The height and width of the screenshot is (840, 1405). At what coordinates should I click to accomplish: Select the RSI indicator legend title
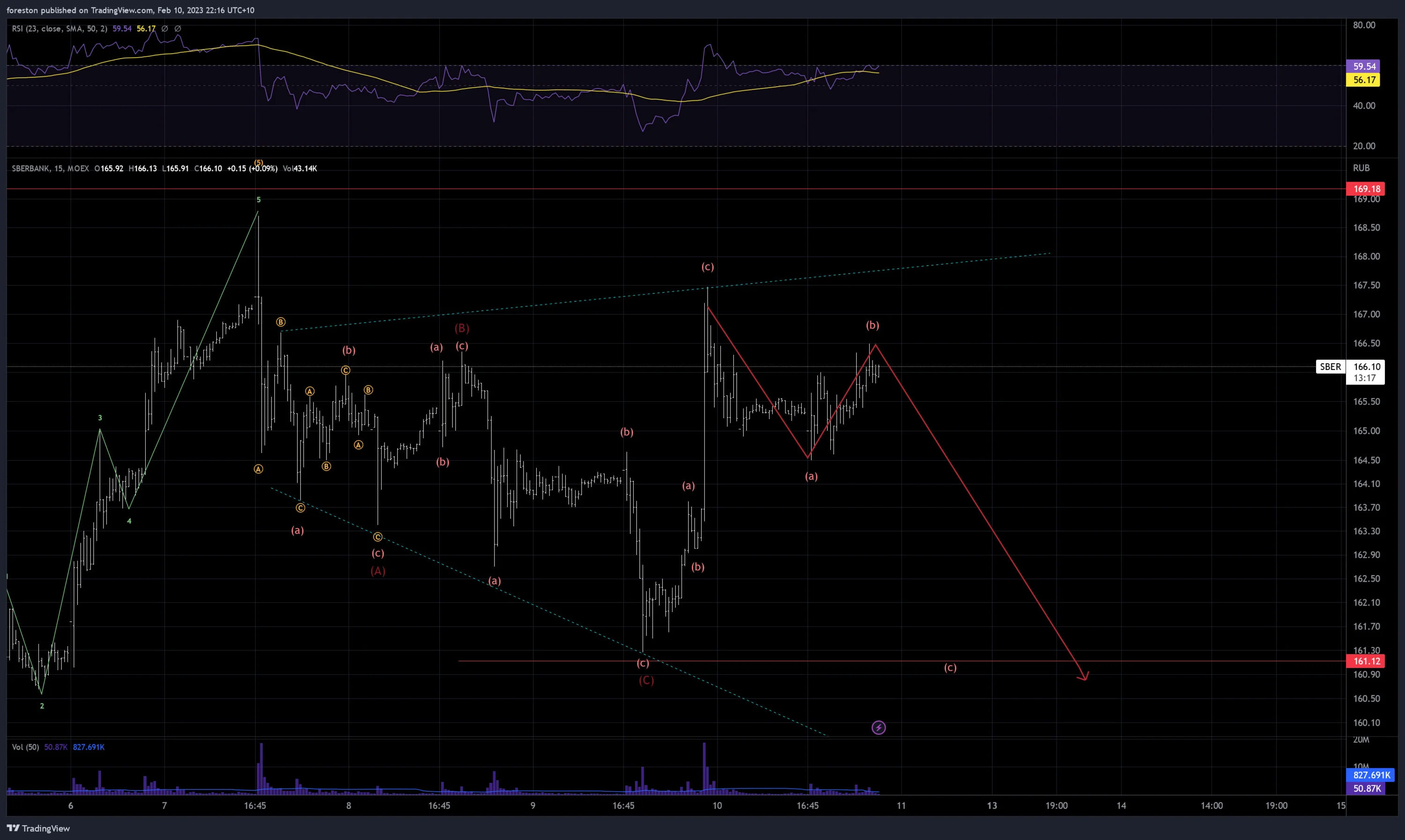[59, 28]
